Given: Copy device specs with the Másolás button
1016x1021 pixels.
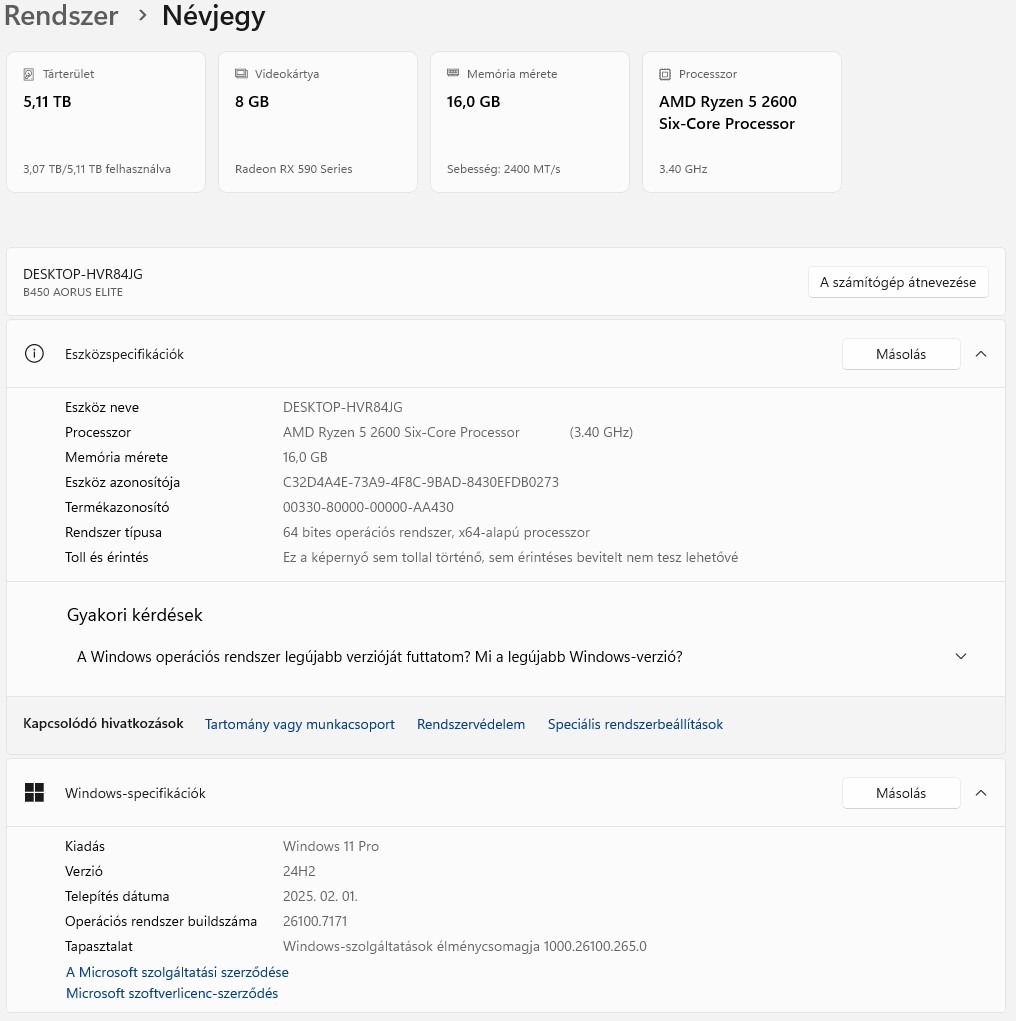Looking at the screenshot, I should pos(900,354).
